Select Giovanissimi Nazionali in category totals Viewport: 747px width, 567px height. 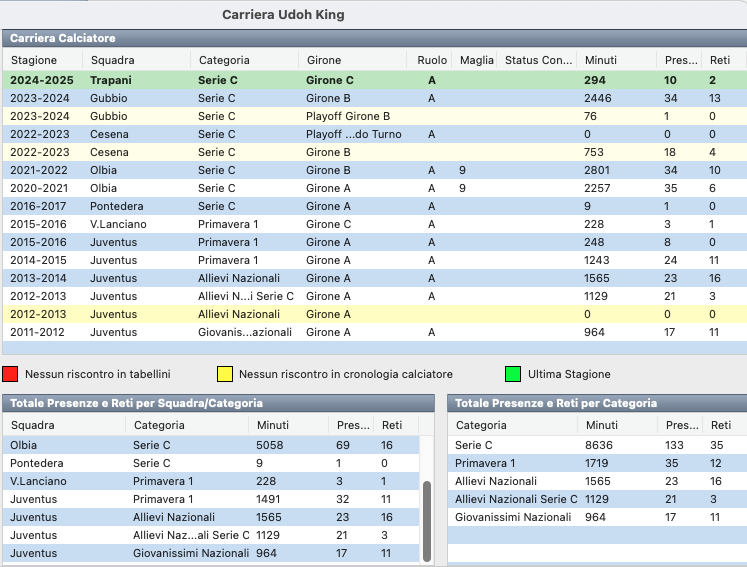click(x=590, y=517)
